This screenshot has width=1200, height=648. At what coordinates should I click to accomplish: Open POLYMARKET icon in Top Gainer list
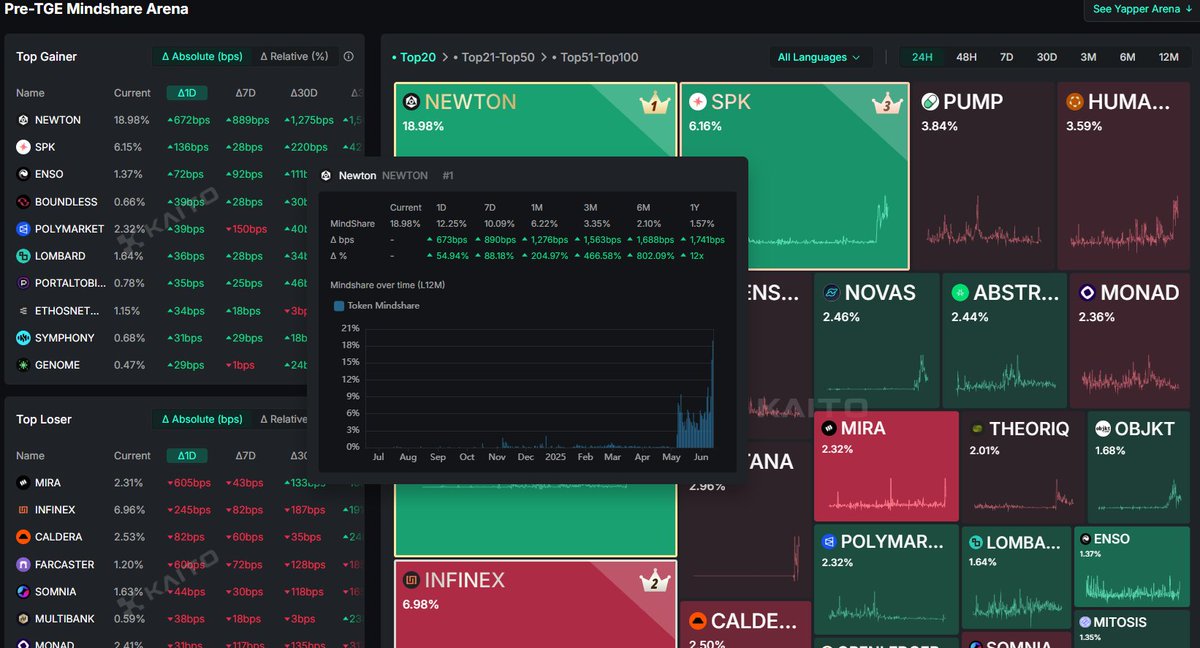(23, 229)
